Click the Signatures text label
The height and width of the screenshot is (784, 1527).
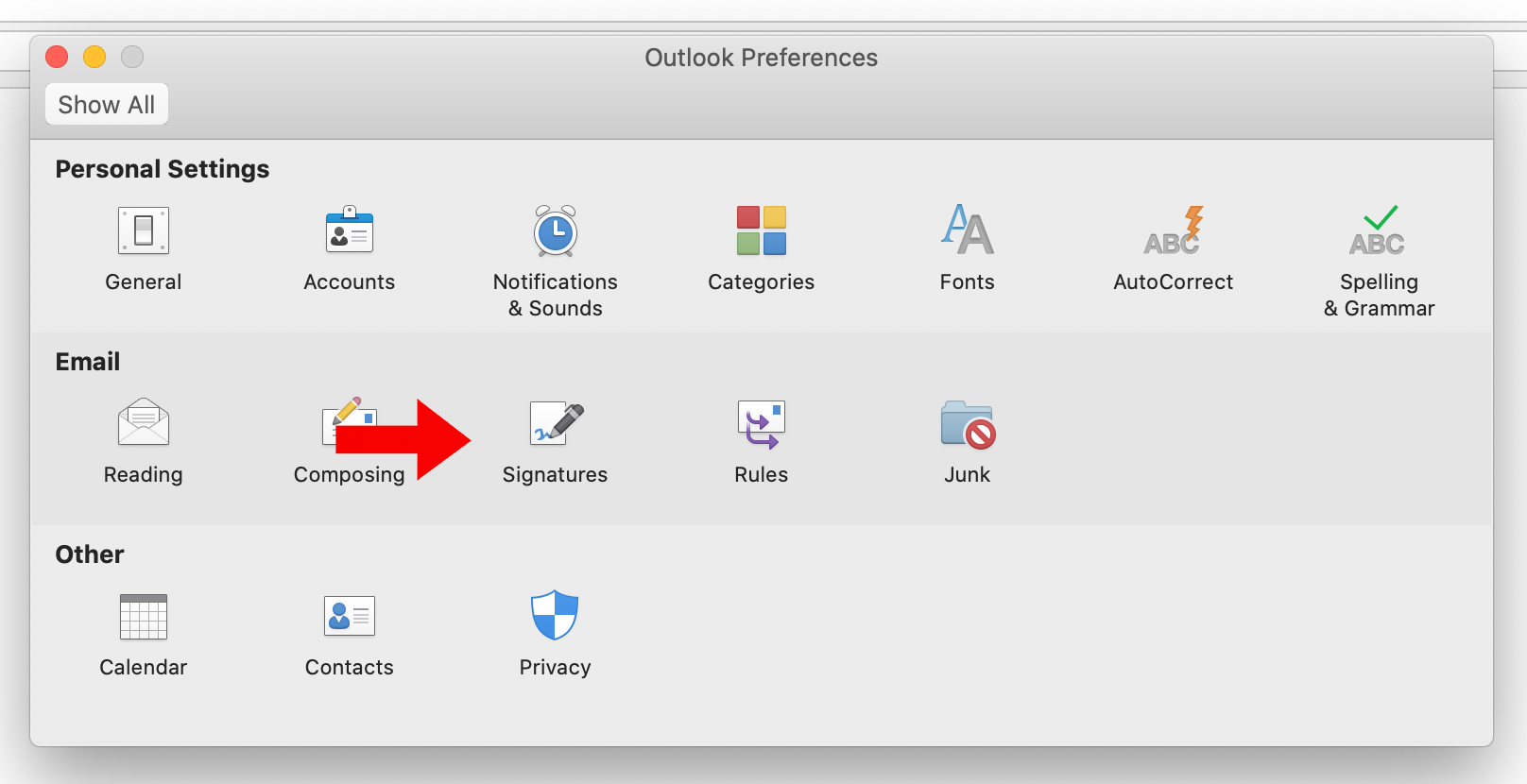[555, 474]
